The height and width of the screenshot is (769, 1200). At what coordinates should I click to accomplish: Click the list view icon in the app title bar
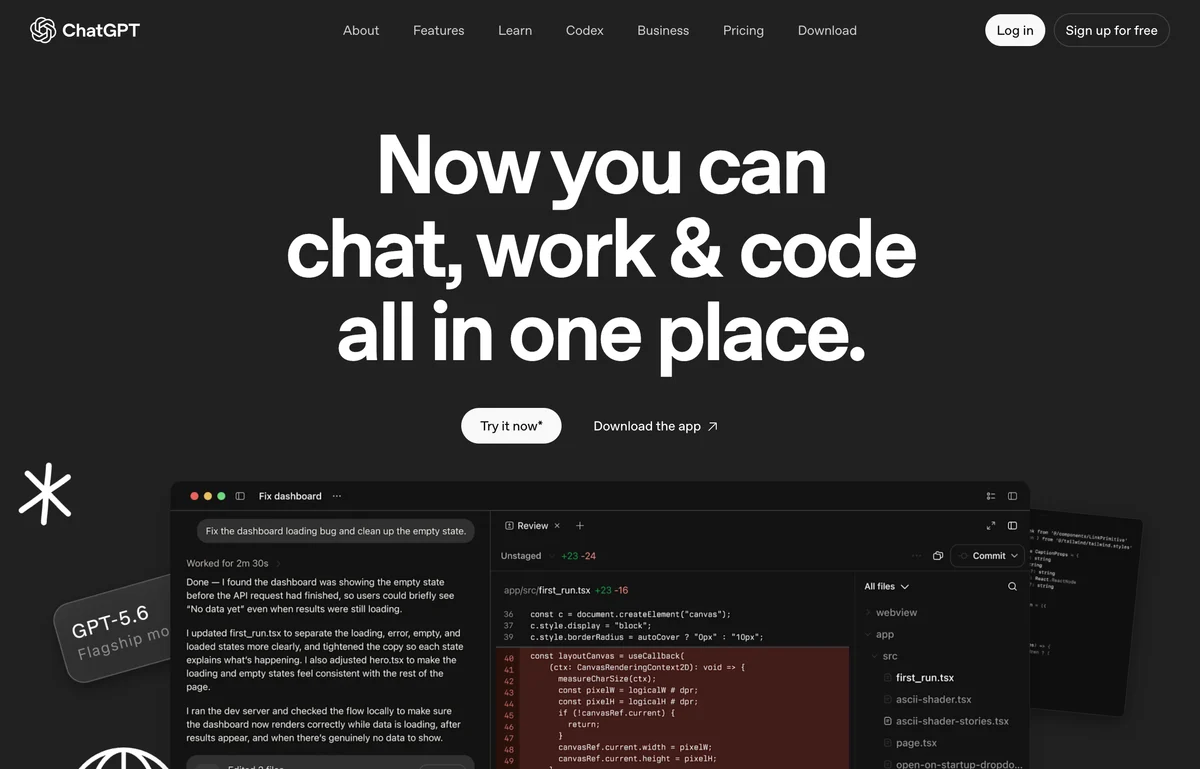(x=990, y=496)
